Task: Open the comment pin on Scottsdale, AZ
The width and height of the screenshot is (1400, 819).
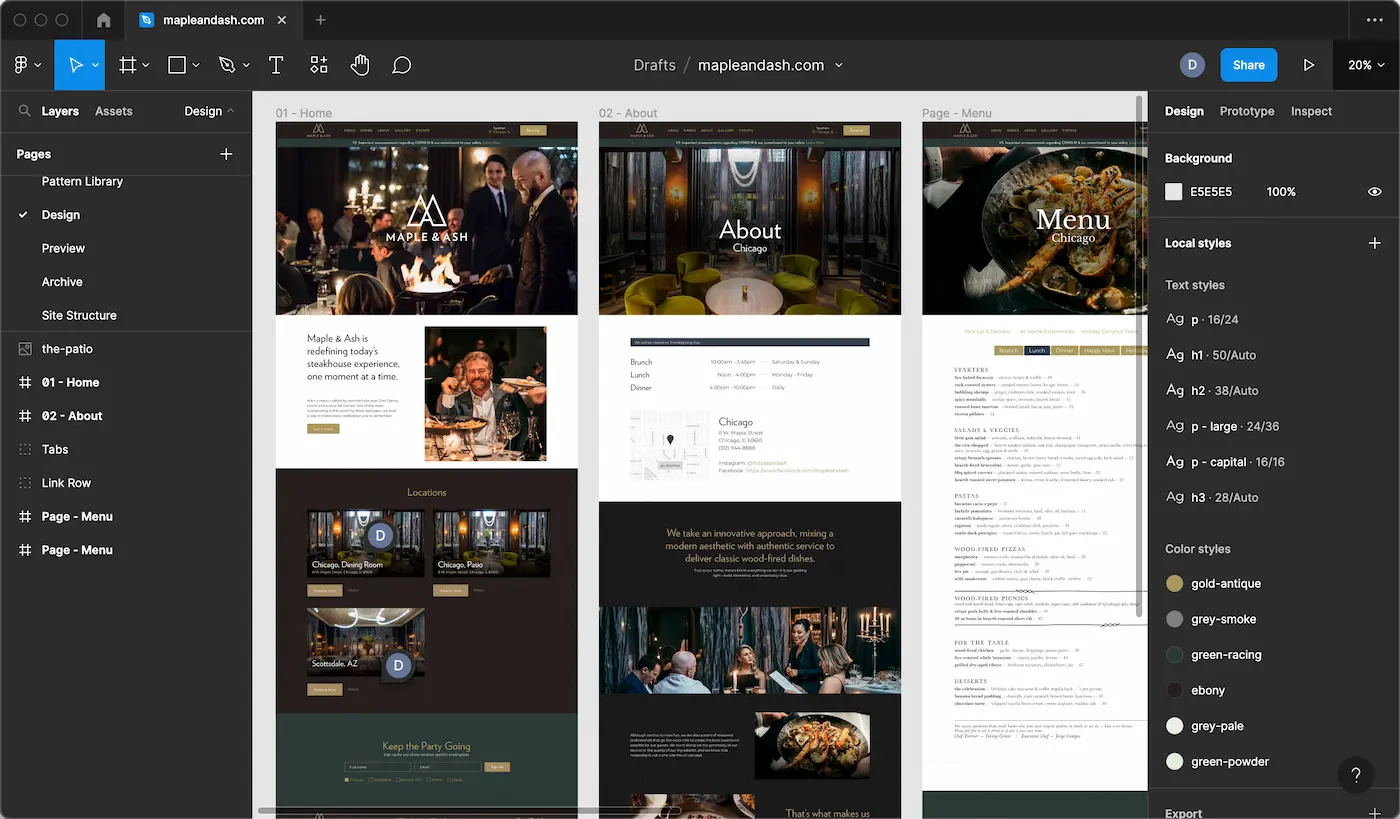Action: coord(398,666)
